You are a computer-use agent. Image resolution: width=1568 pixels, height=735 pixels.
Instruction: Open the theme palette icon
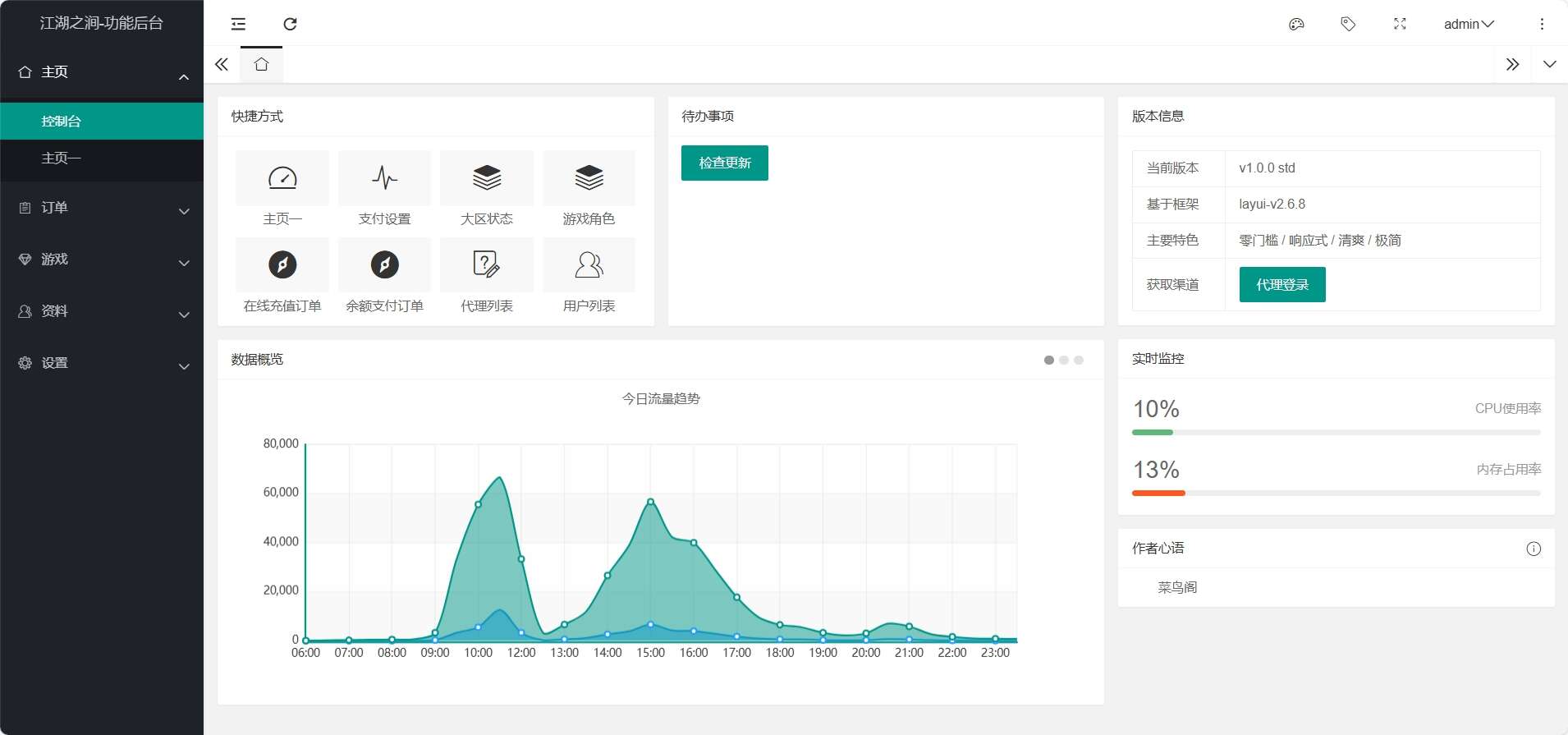click(x=1296, y=24)
